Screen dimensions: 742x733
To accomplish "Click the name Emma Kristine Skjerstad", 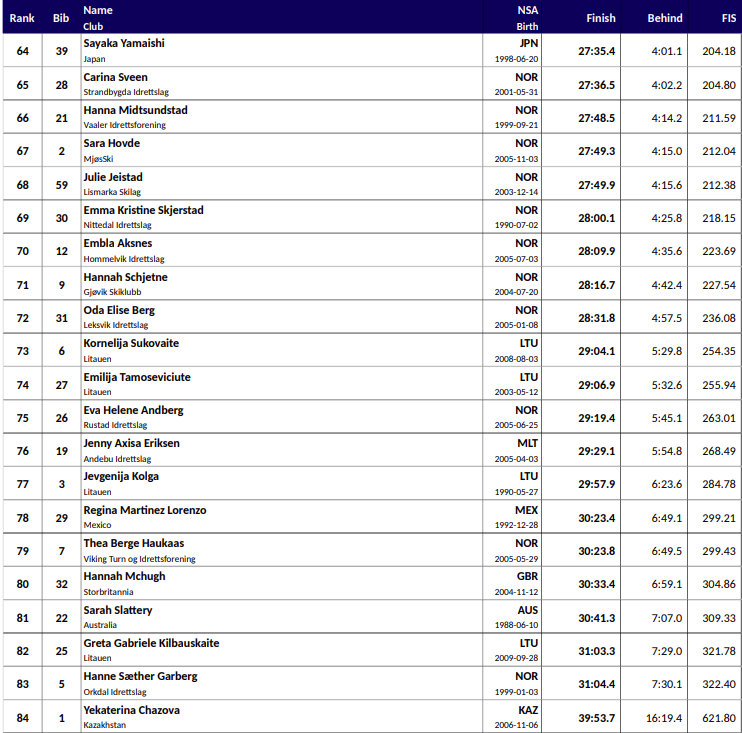I will tap(143, 210).
